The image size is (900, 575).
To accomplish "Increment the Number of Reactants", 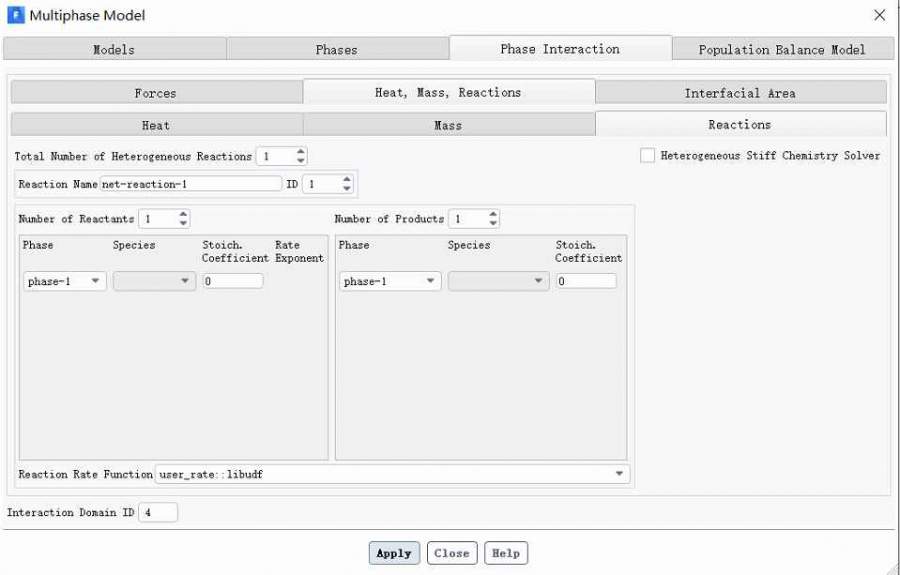I will (183, 214).
